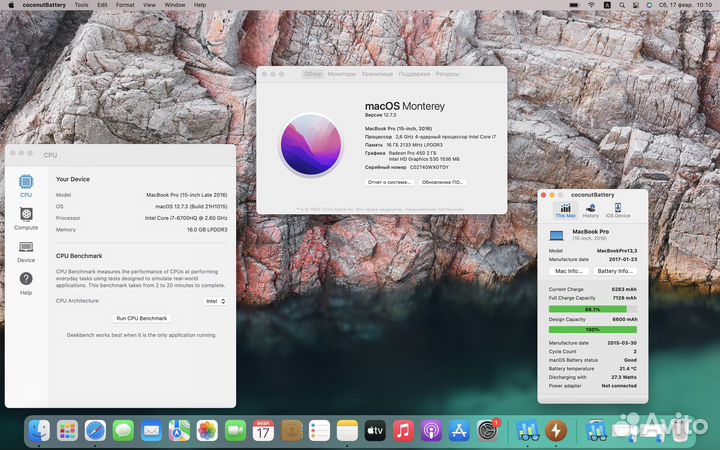
Task: Click the serial number C02T40WXGTDY
Action: (429, 168)
